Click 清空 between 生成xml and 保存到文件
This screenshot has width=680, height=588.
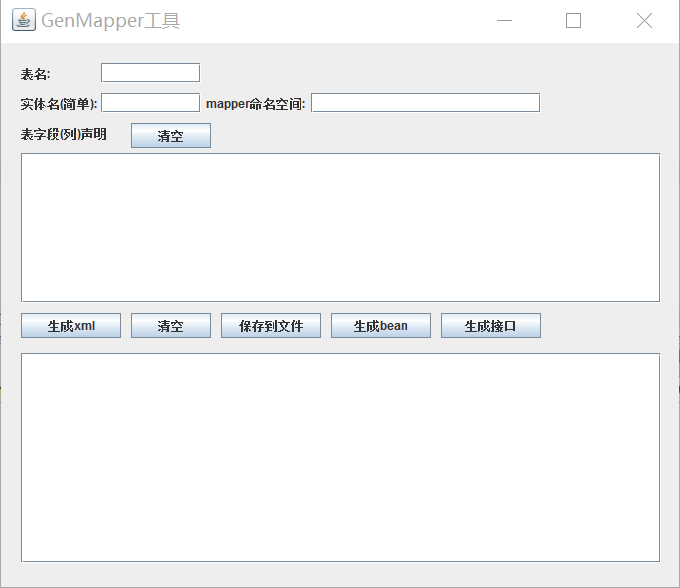click(170, 326)
